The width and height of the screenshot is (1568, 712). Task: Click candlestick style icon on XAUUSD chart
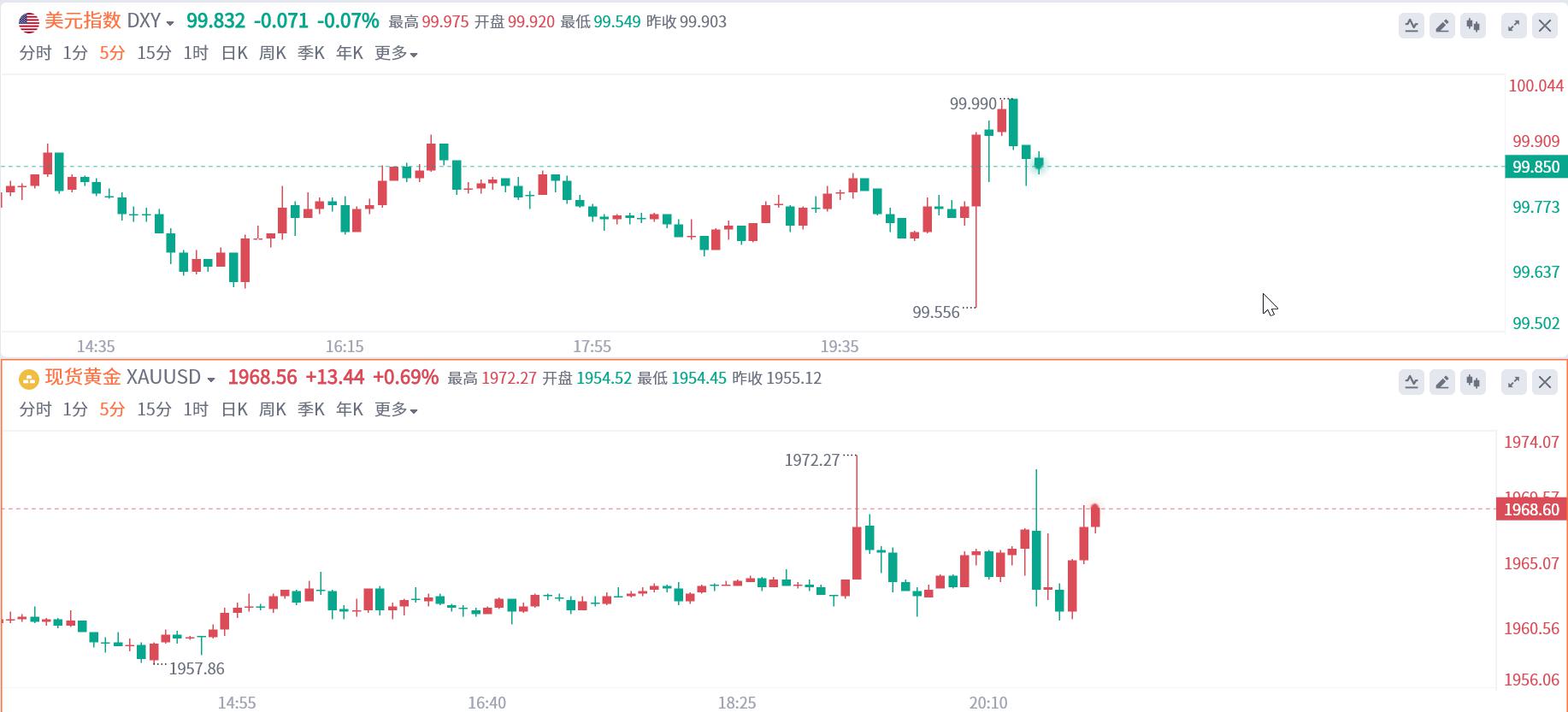1473,382
